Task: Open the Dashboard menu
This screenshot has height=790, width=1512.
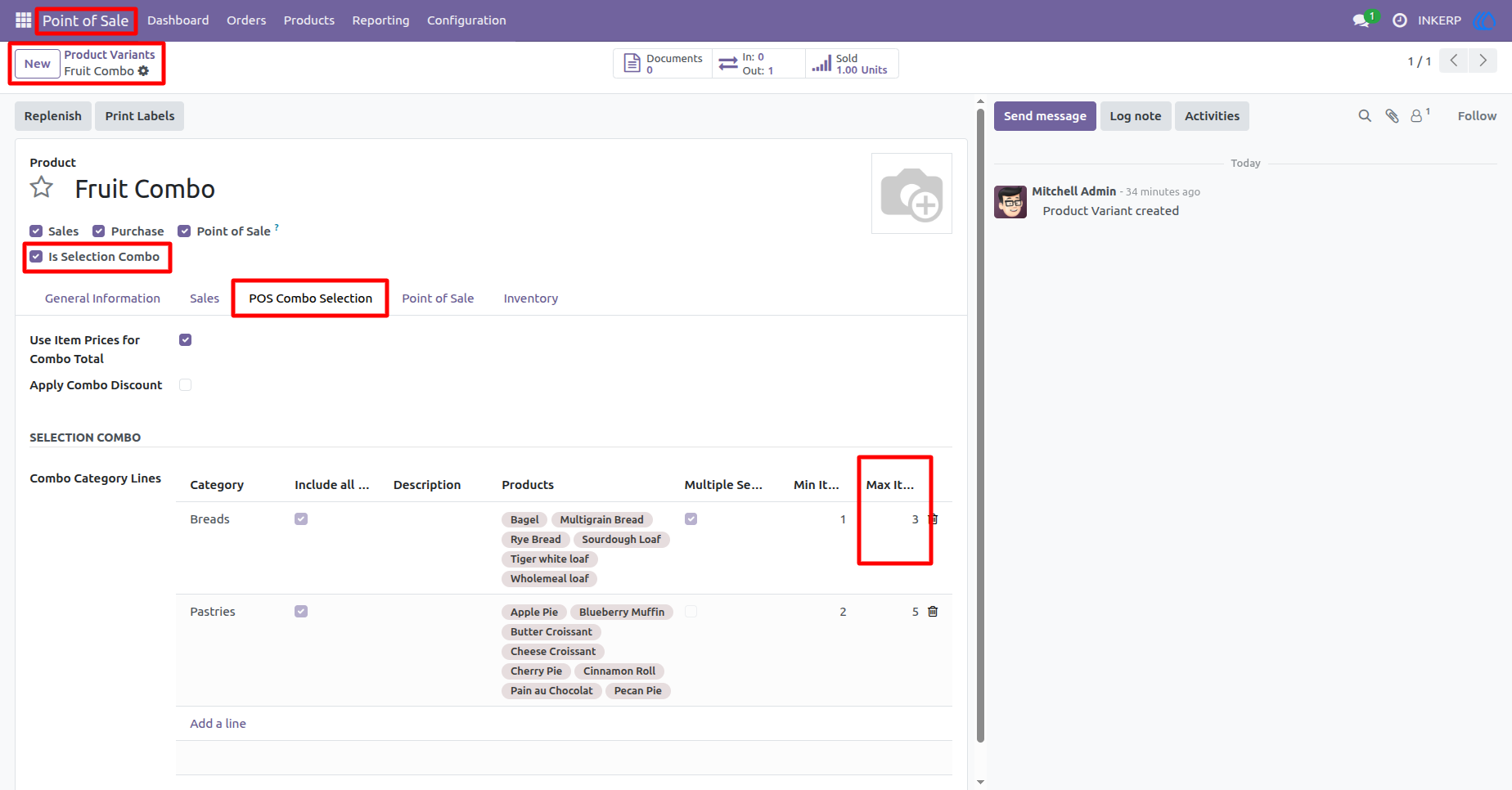Action: 178,20
